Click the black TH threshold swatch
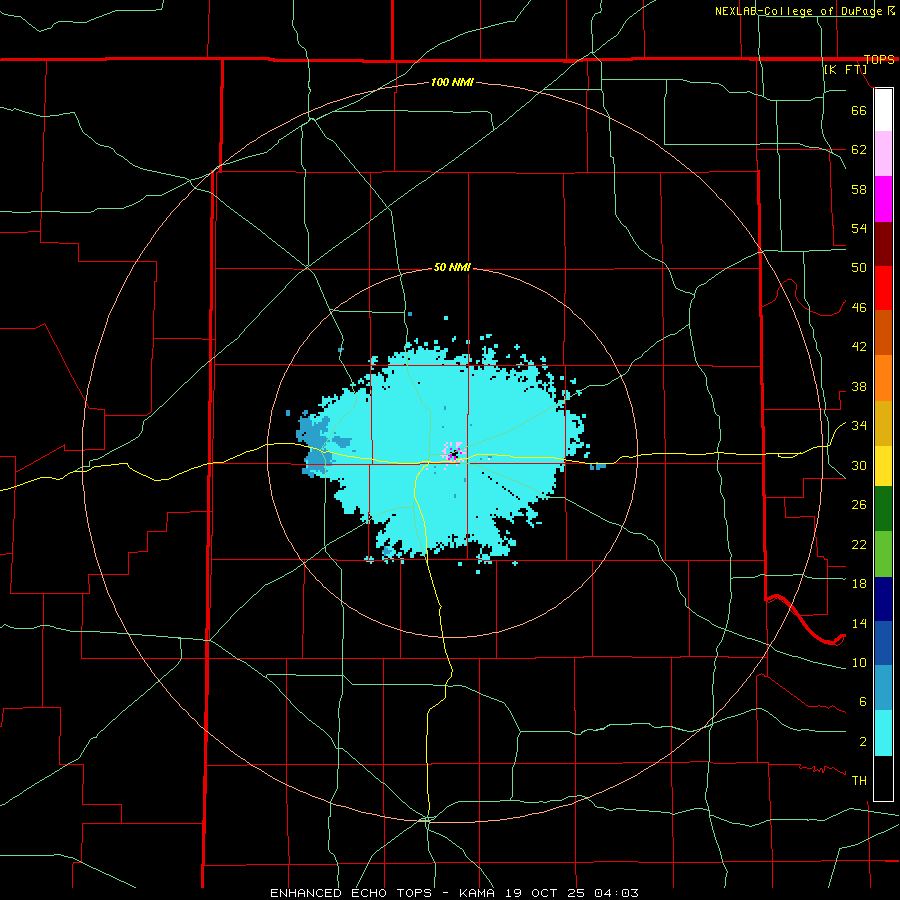This screenshot has height=900, width=900. tap(883, 778)
